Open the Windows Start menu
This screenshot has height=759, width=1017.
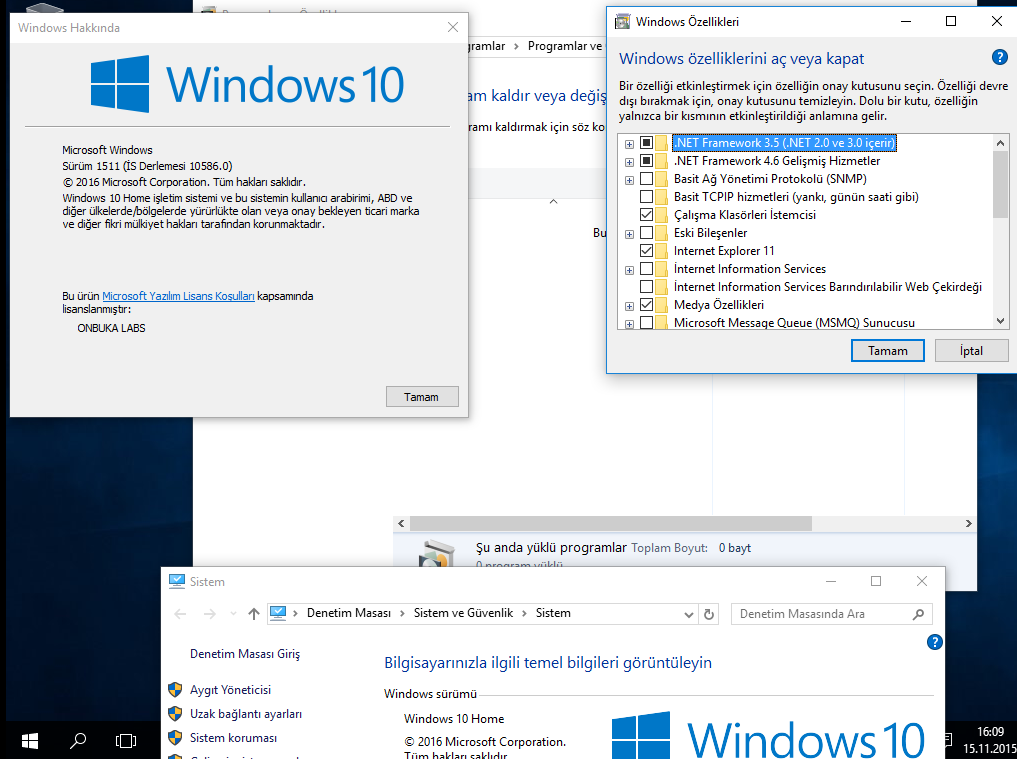[x=30, y=740]
